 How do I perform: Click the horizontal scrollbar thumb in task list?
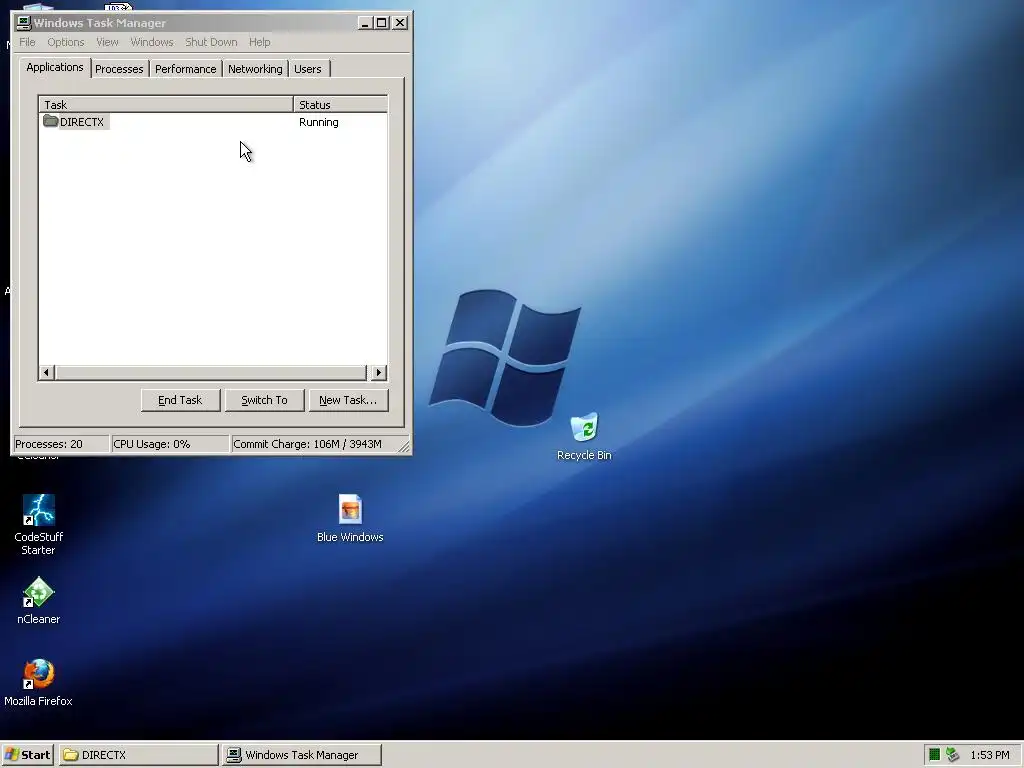coord(211,373)
